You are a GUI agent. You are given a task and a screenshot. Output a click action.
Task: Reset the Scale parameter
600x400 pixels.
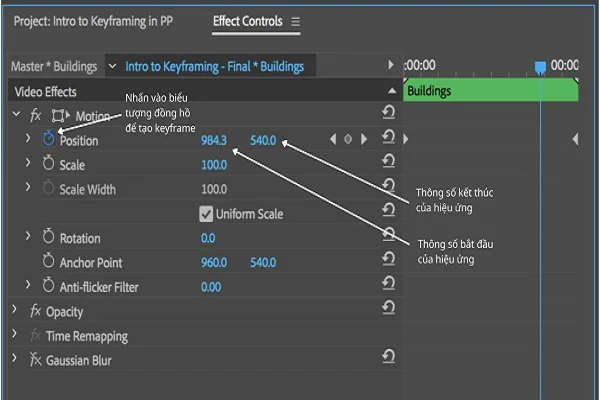click(x=388, y=161)
